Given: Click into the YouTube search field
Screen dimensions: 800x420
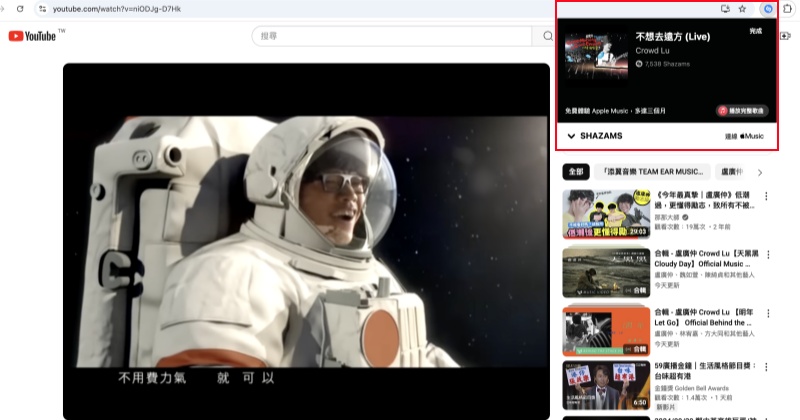Looking at the screenshot, I should [x=392, y=36].
